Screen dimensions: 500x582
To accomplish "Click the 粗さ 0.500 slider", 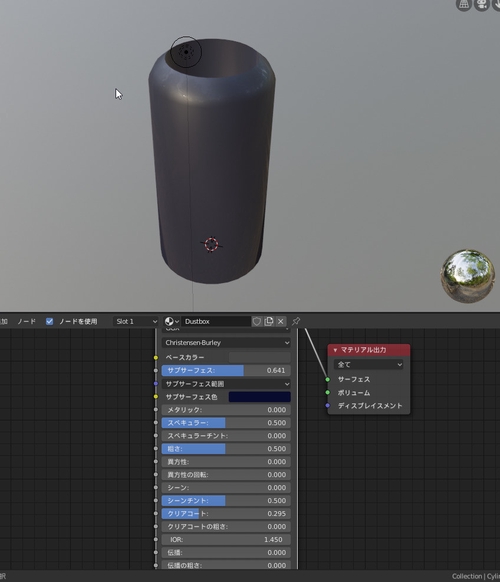I will pyautogui.click(x=226, y=449).
